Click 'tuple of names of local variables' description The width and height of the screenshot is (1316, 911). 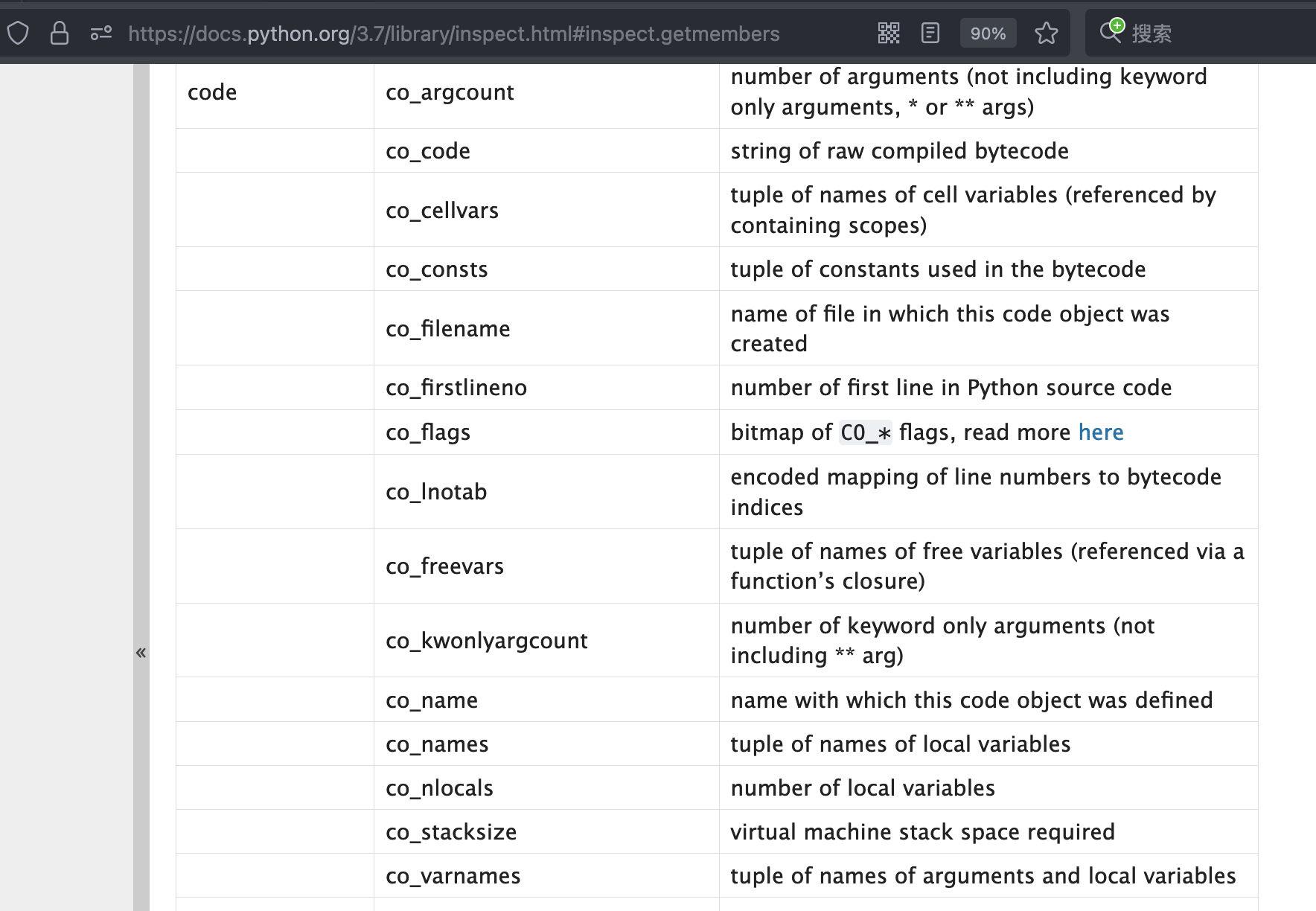pos(900,744)
